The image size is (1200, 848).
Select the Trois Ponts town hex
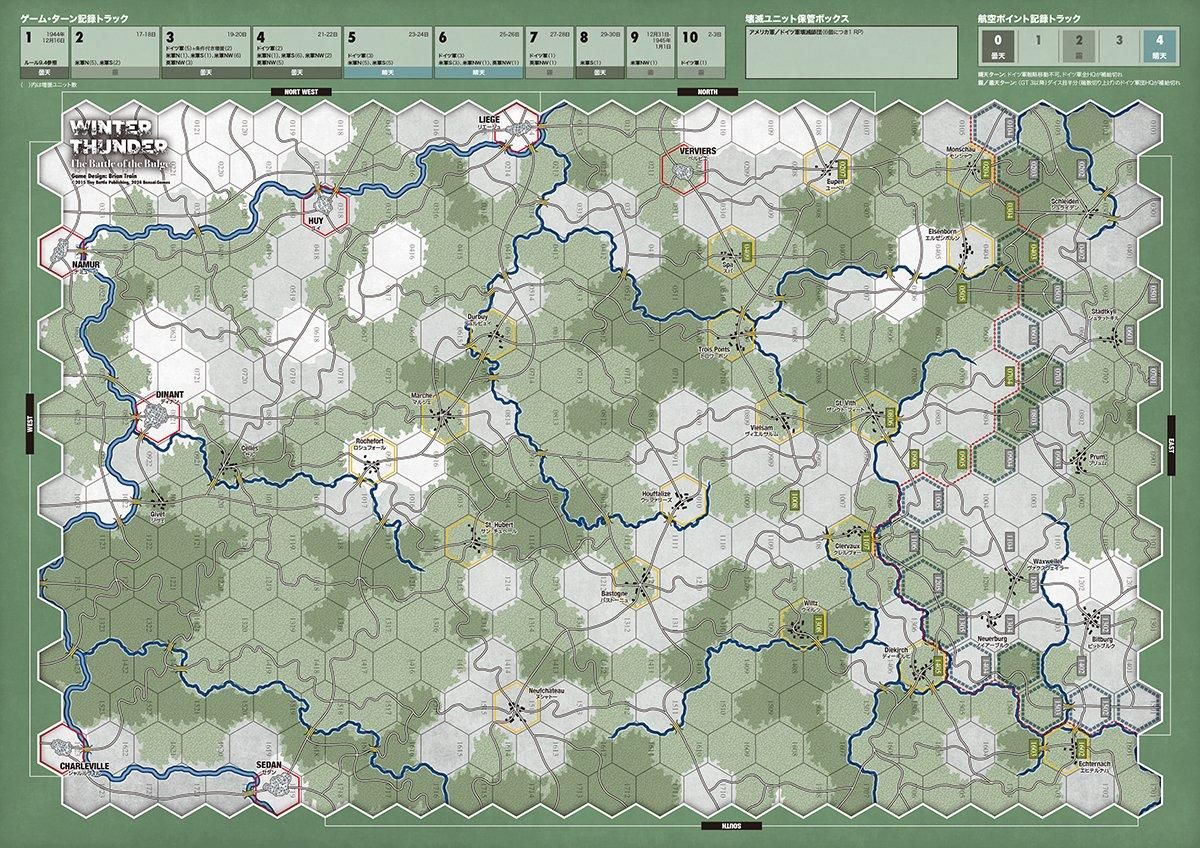click(x=732, y=334)
